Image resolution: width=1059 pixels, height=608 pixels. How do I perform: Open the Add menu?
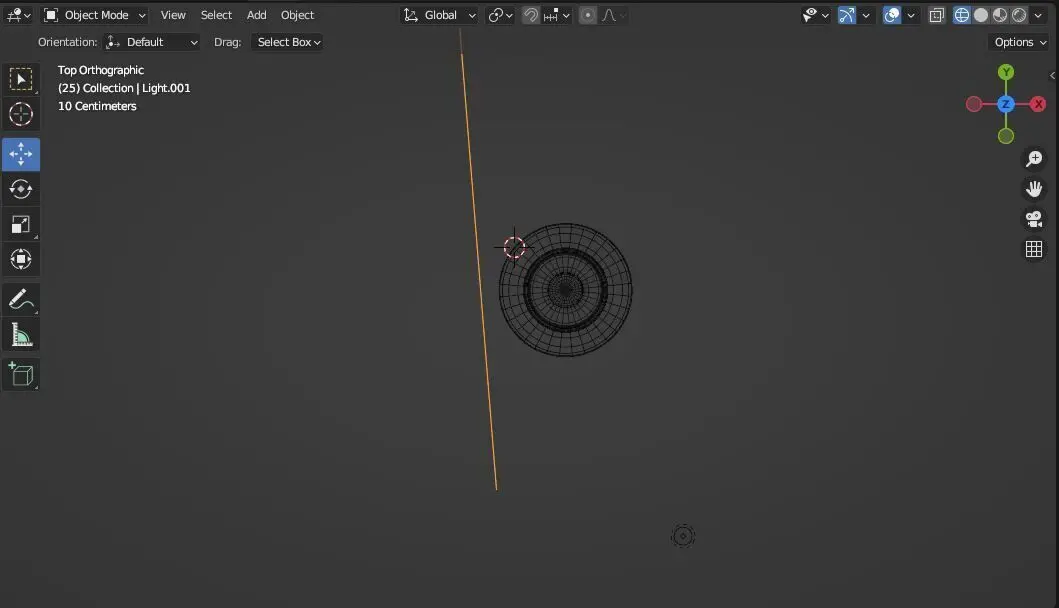click(257, 15)
